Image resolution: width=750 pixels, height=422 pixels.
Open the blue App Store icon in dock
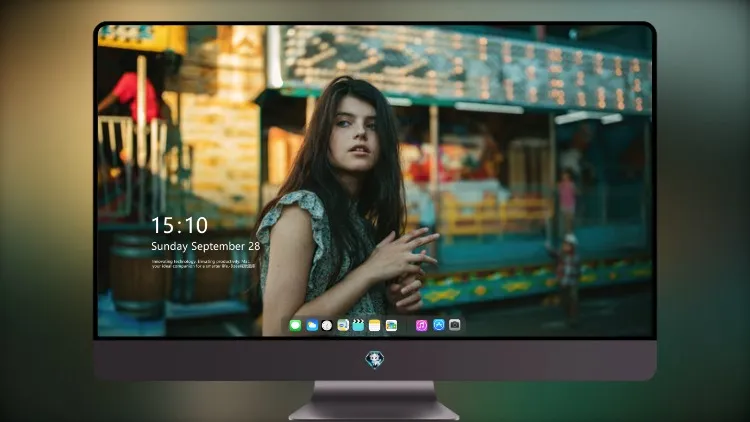439,325
